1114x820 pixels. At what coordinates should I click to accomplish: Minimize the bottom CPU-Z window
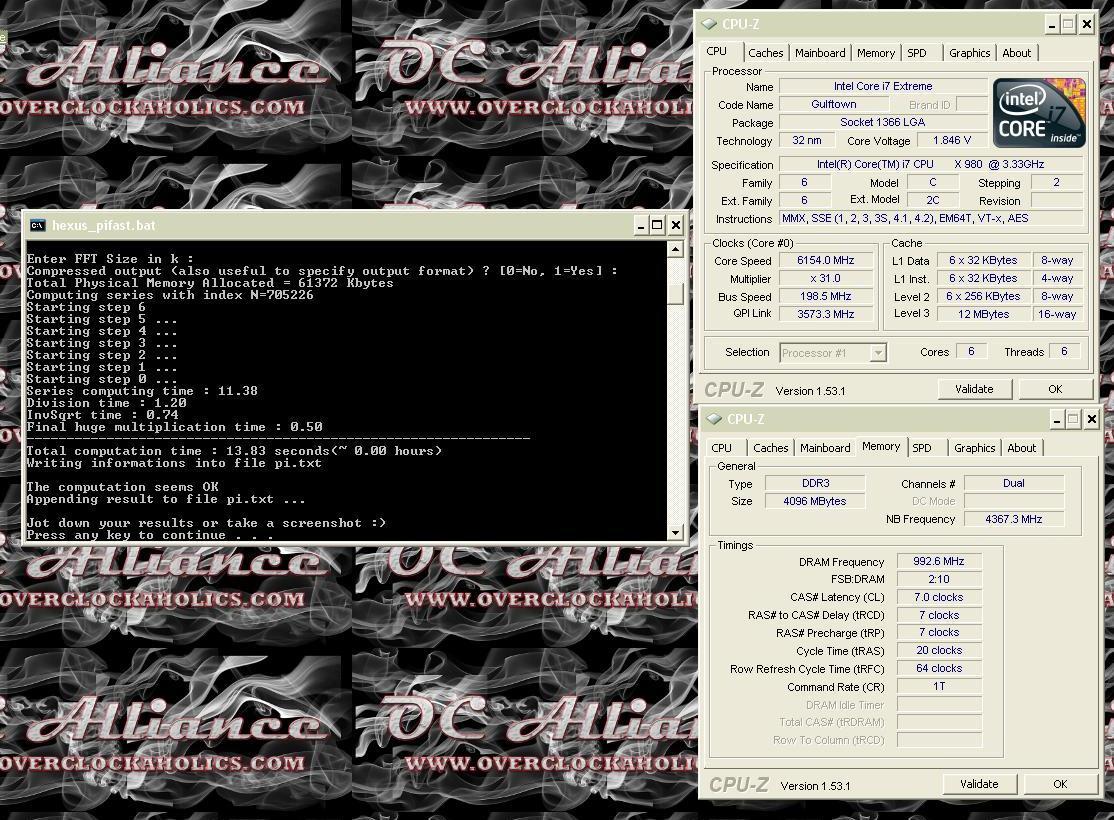click(1056, 419)
